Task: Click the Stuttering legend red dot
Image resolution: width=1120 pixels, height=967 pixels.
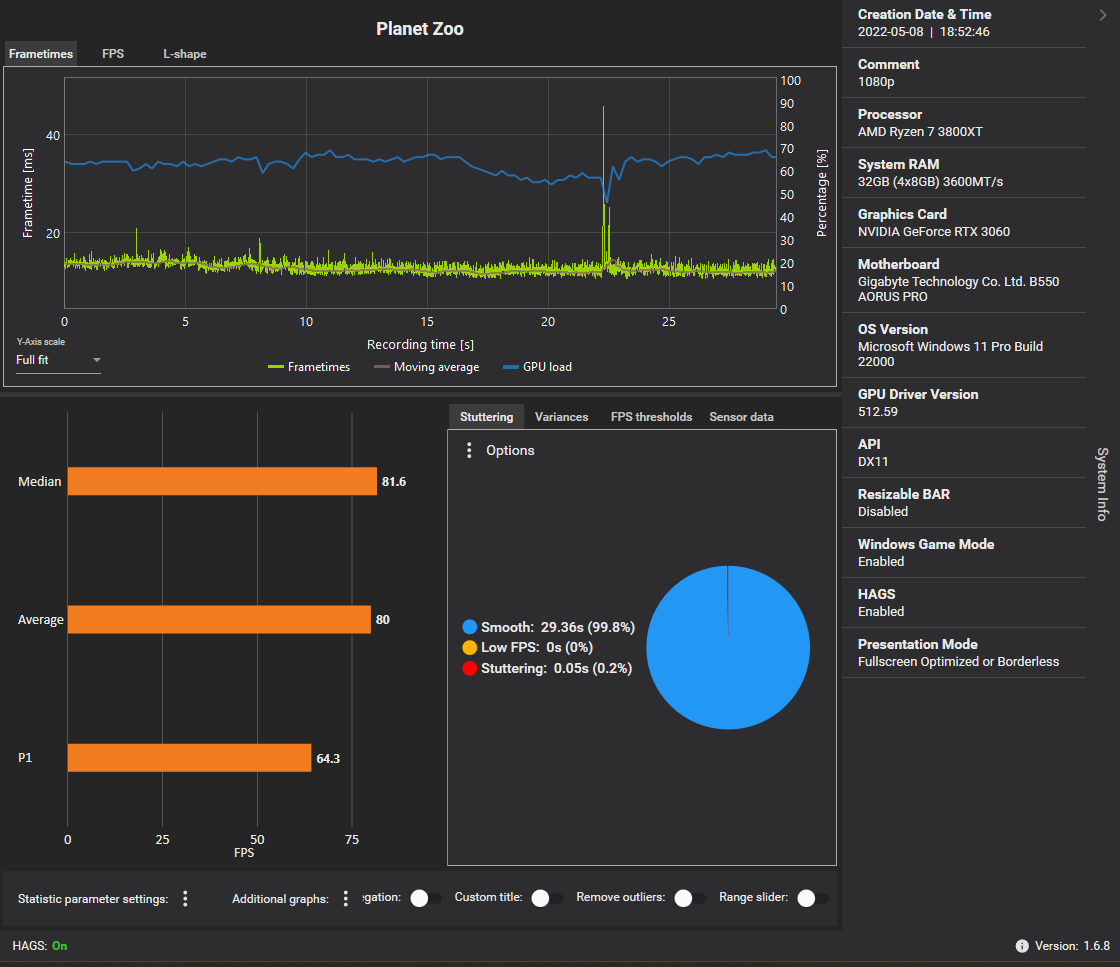Action: [x=469, y=668]
